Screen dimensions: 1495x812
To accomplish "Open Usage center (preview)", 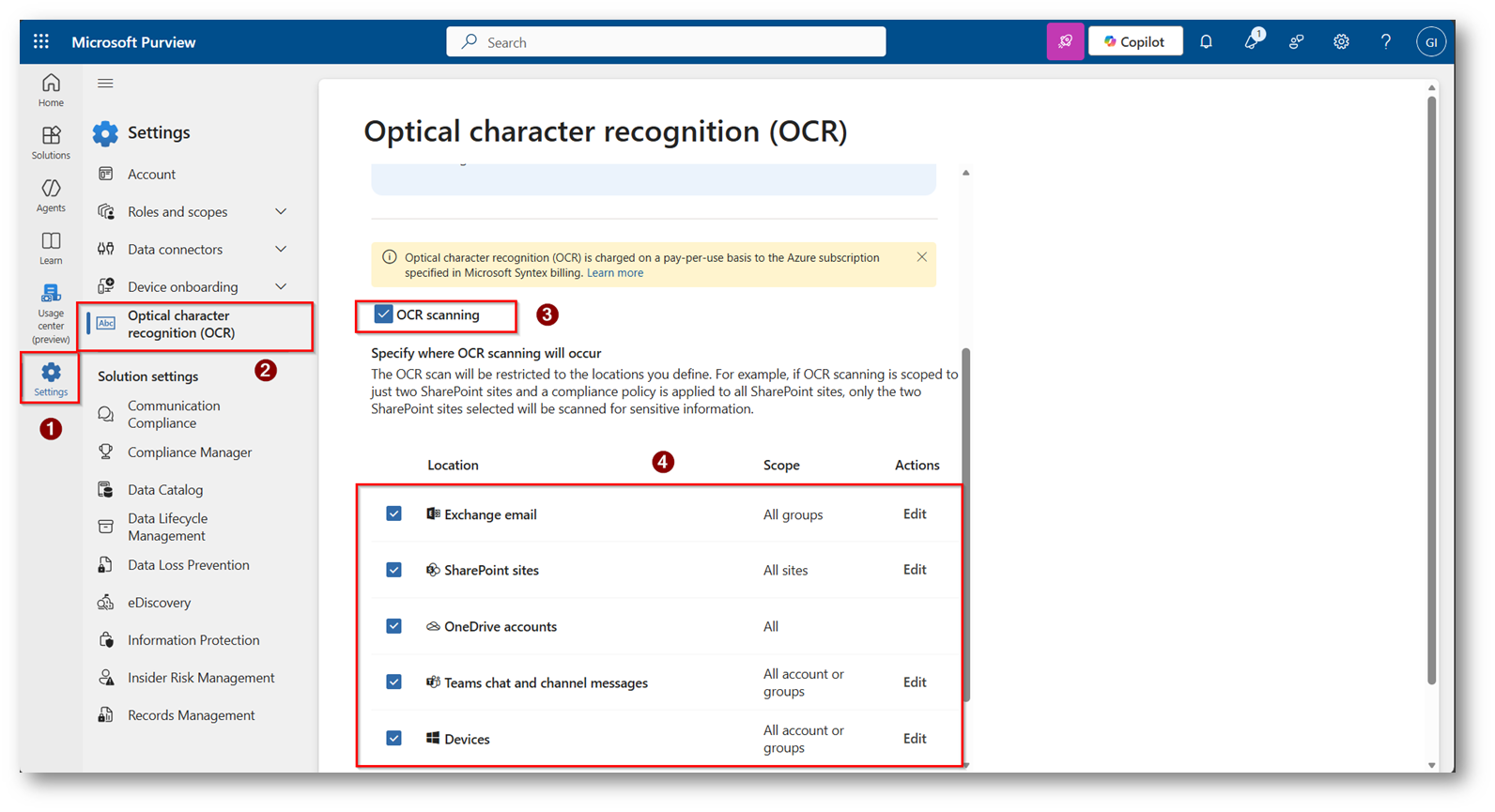I will point(51,314).
